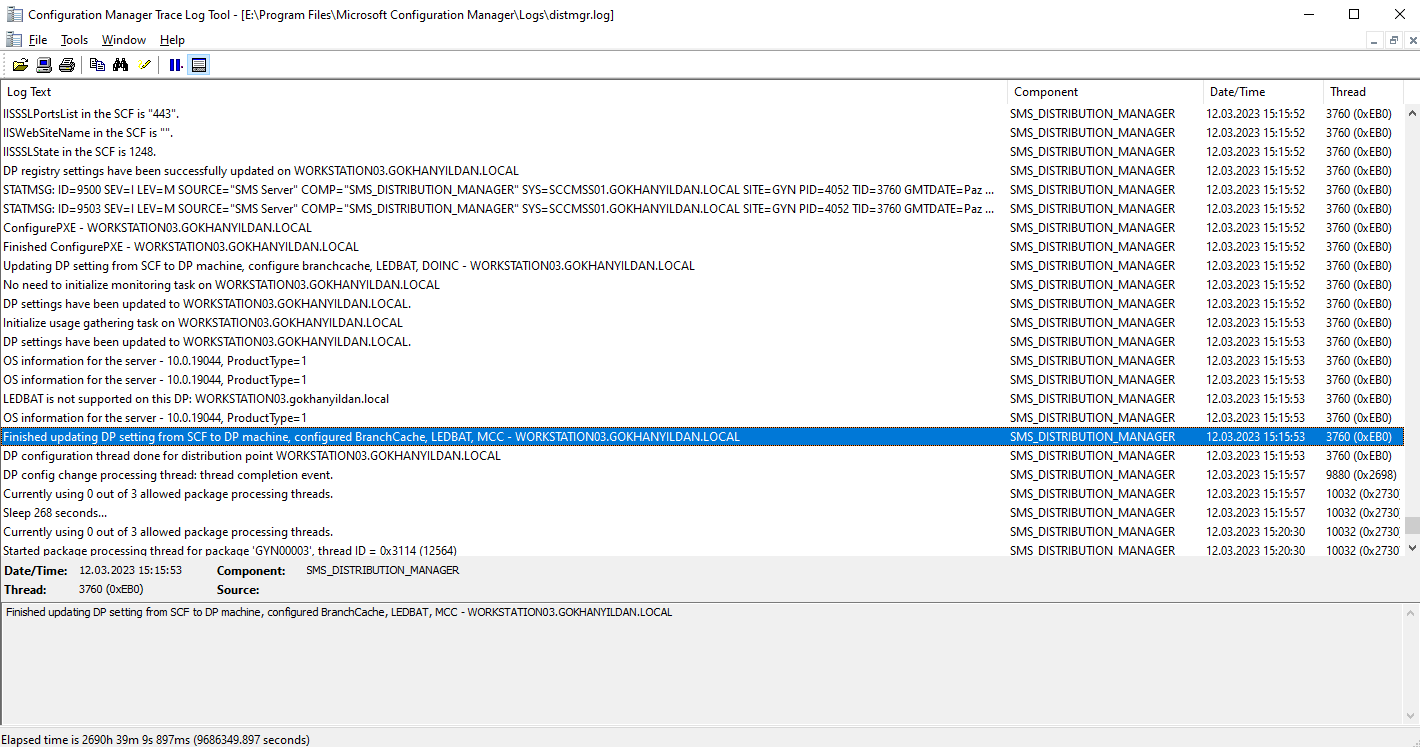1420x747 pixels.
Task: Restore down the inner log document window
Action: pyautogui.click(x=1393, y=40)
